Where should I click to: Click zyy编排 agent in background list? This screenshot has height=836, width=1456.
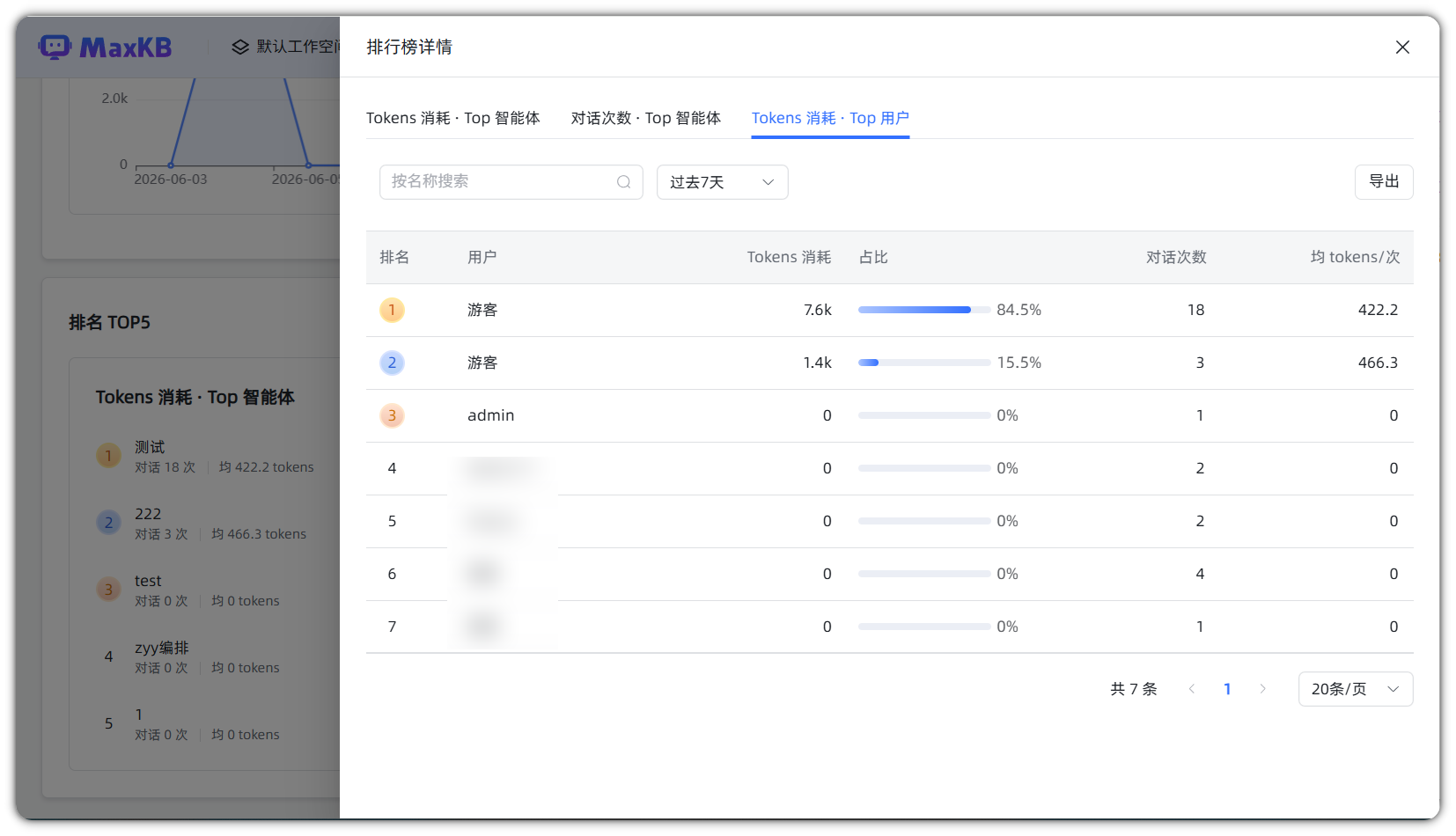tap(162, 648)
